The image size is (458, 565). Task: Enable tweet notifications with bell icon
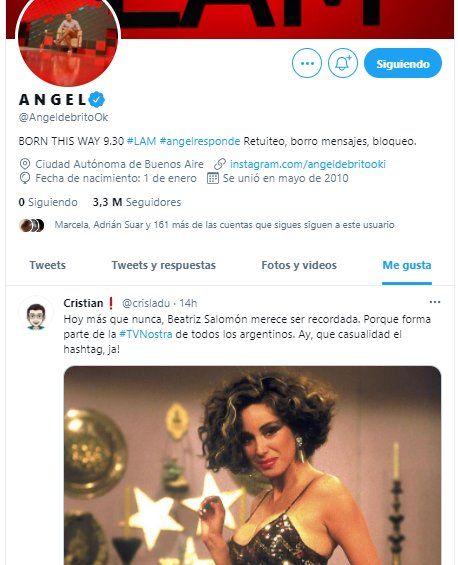point(343,63)
